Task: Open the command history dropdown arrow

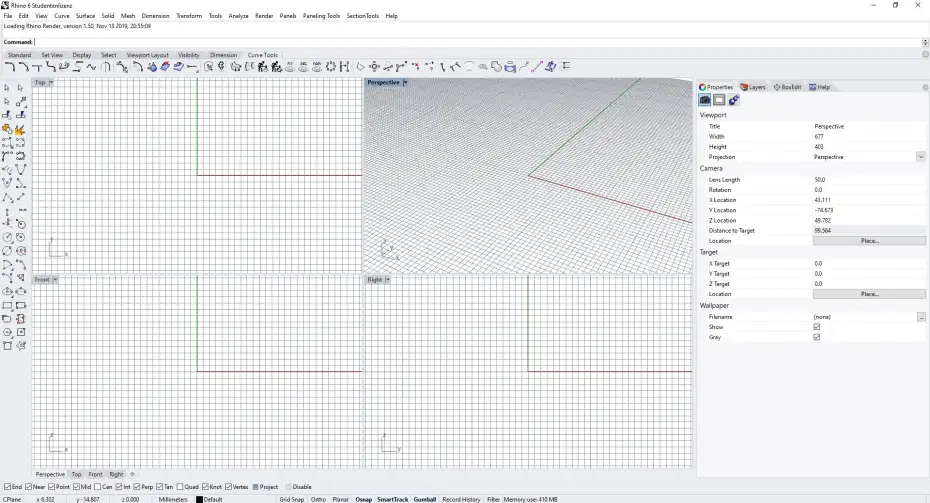Action: click(x=925, y=42)
